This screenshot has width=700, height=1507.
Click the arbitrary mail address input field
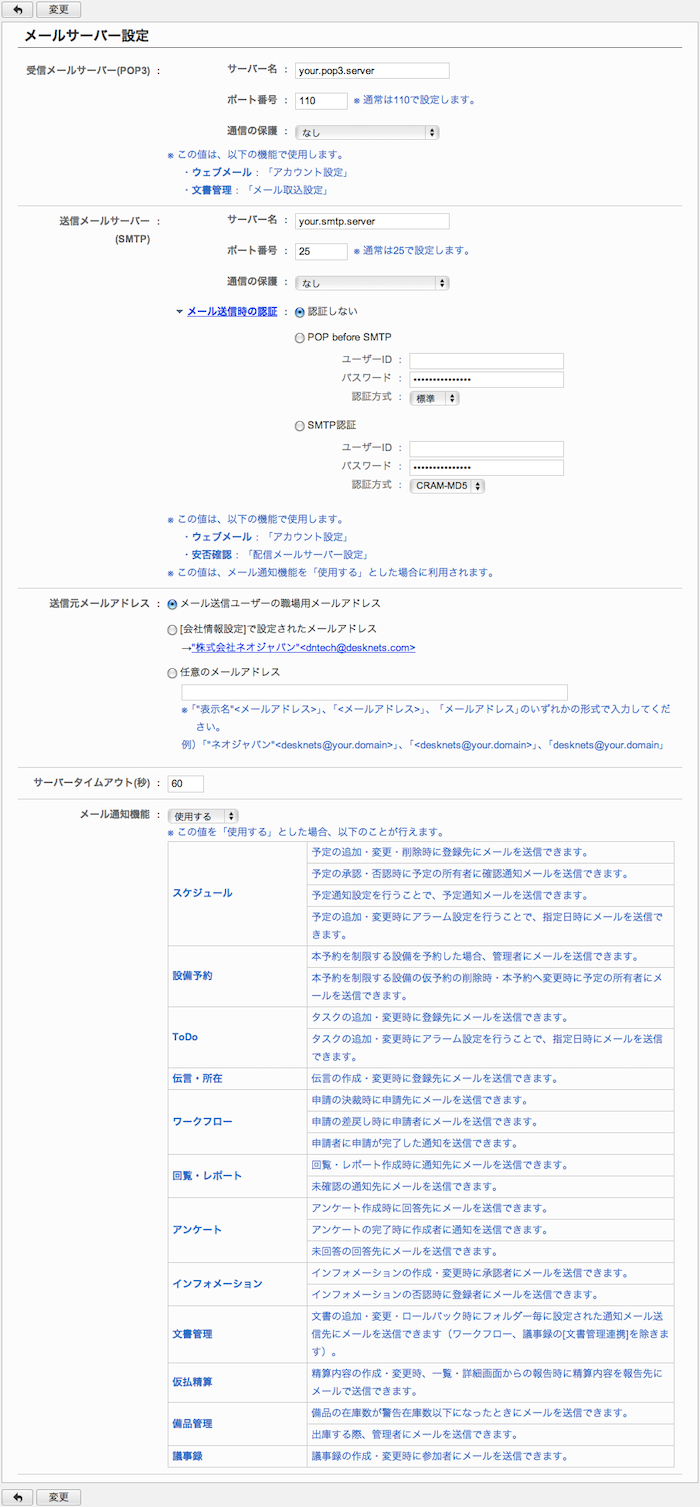coord(374,692)
